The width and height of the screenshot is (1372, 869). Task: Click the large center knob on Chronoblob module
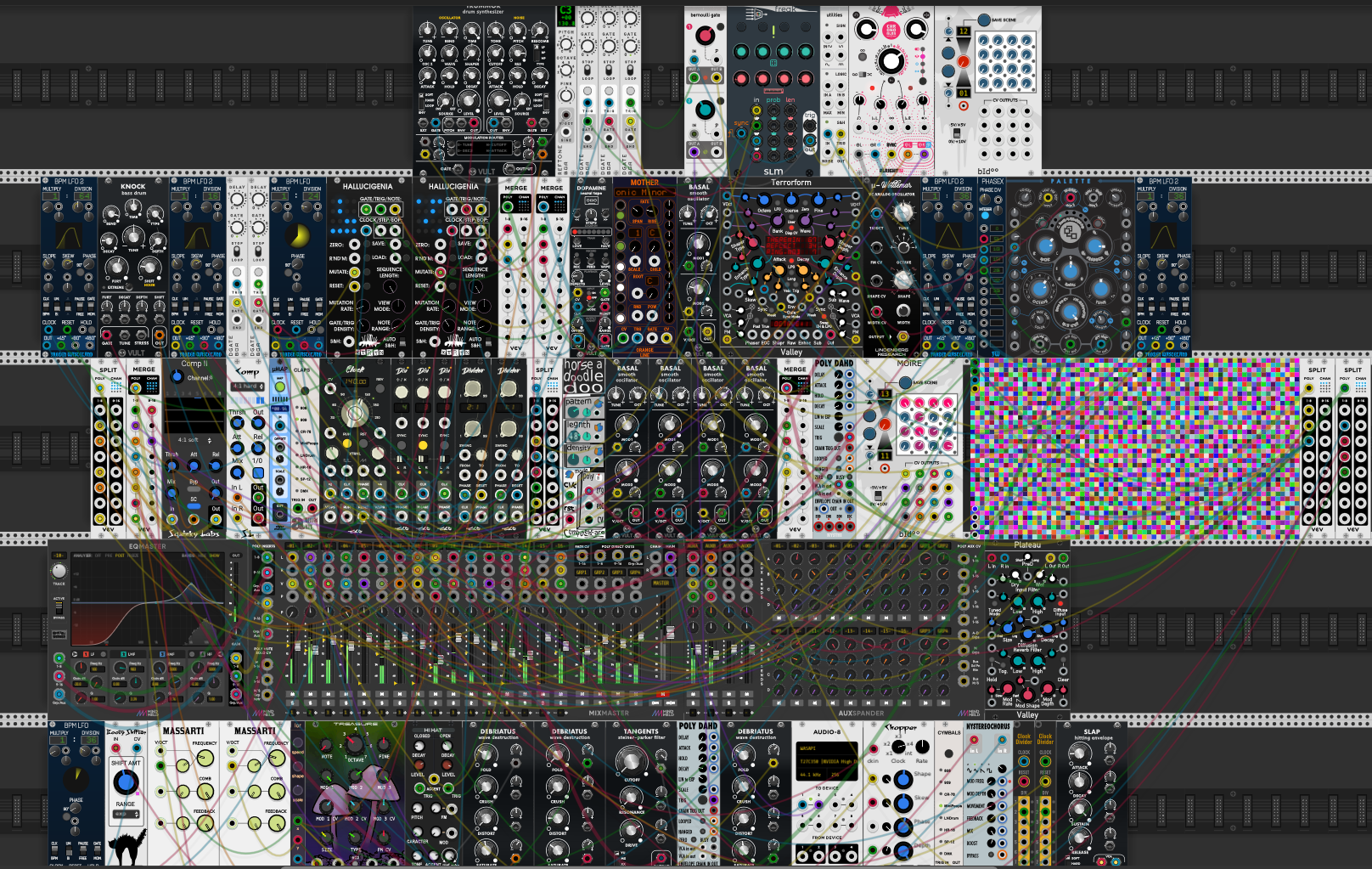[891, 61]
